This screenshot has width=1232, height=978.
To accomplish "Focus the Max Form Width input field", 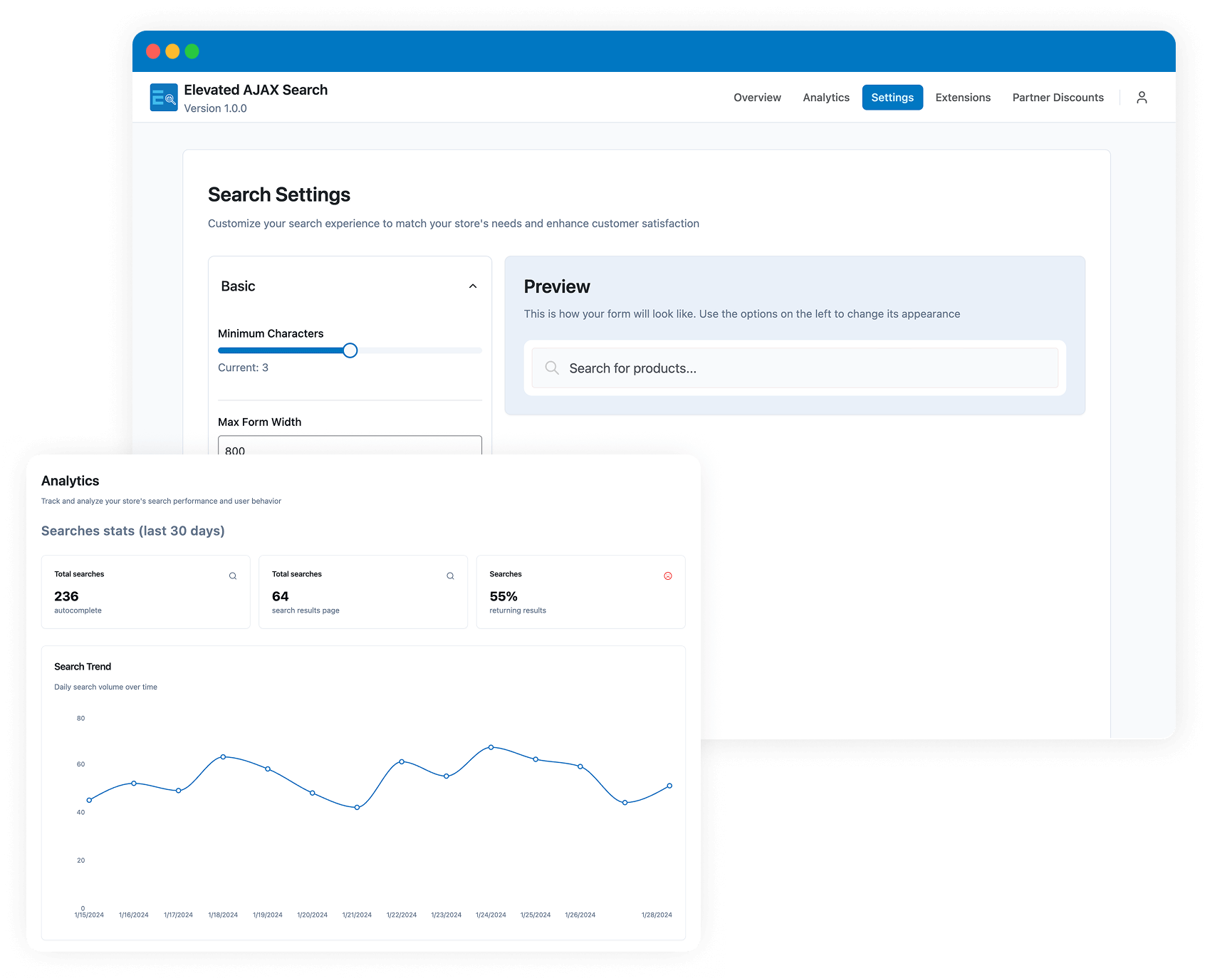I will click(x=350, y=447).
